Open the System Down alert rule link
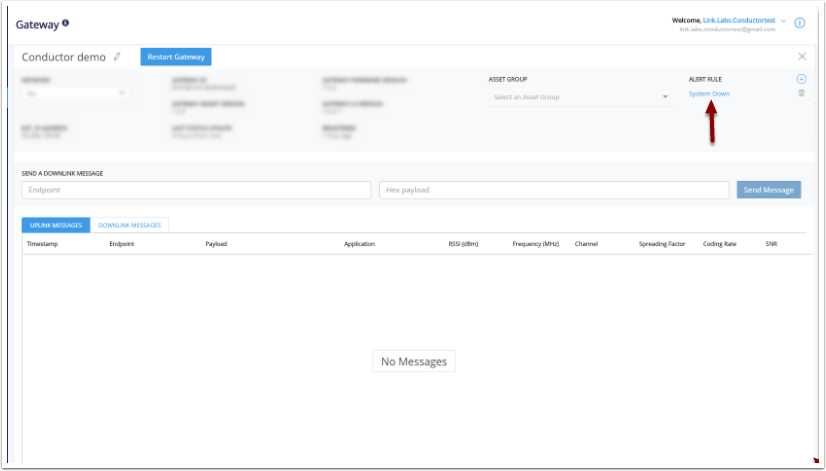 [x=709, y=94]
